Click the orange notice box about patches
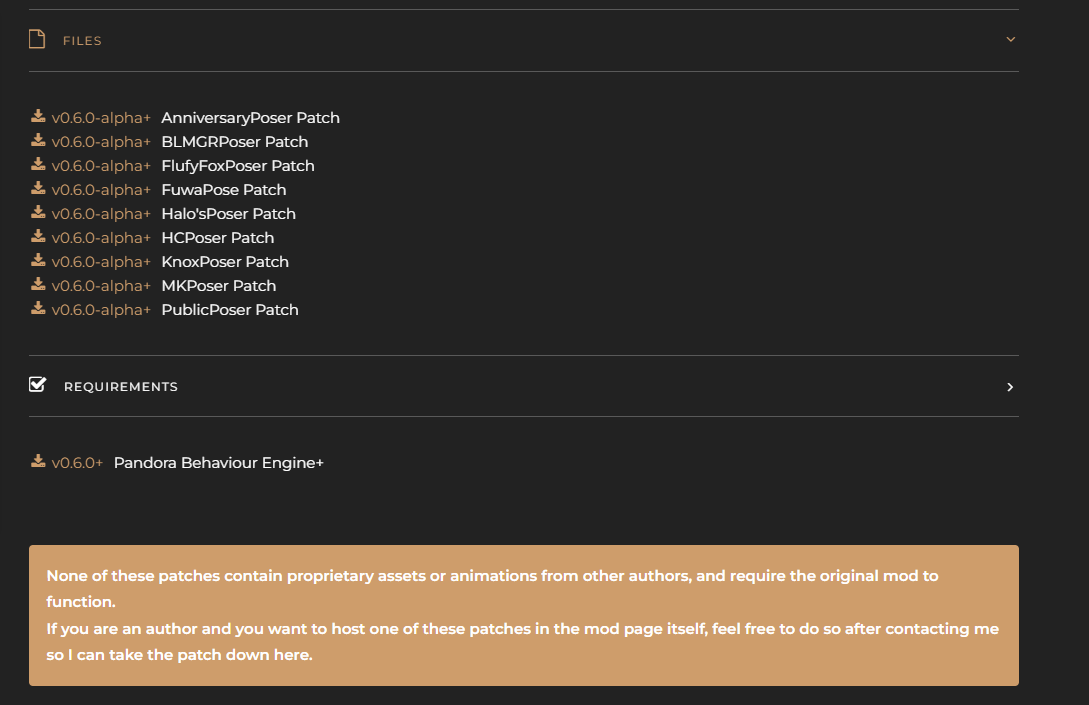 [523, 615]
